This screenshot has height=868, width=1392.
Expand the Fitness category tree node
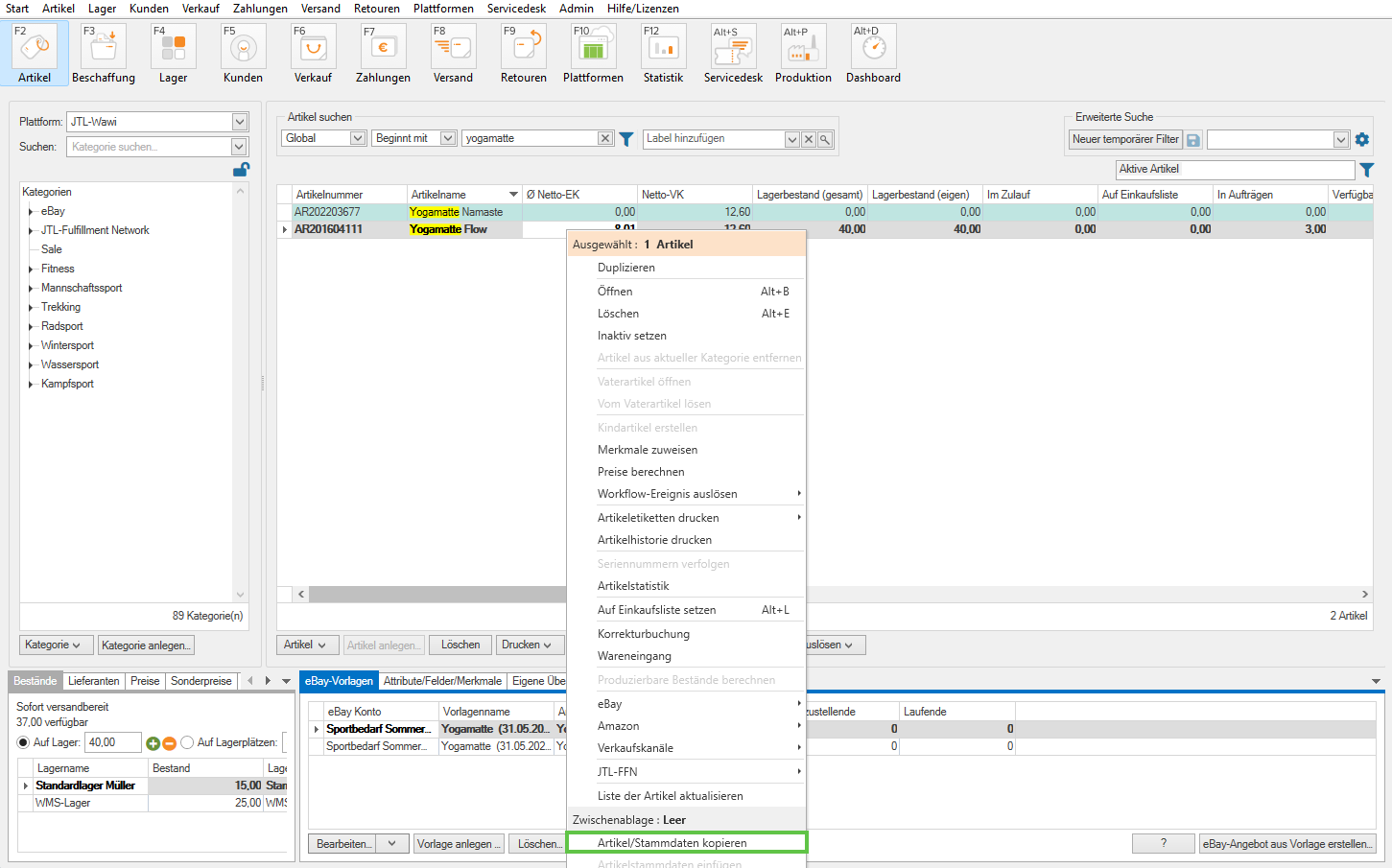[31, 270]
